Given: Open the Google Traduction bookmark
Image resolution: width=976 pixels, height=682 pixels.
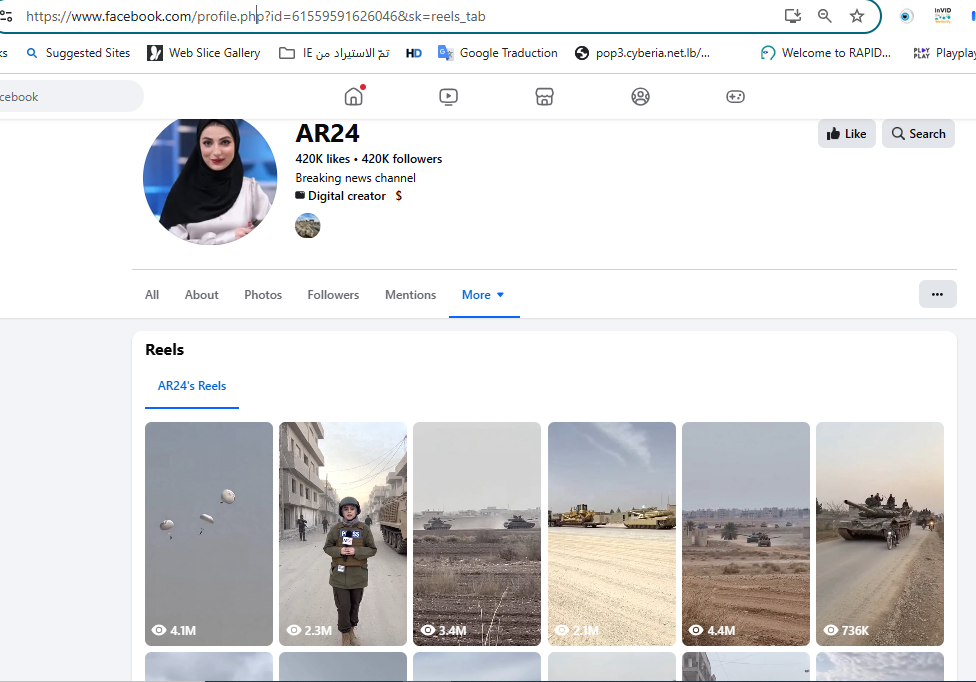Looking at the screenshot, I should pyautogui.click(x=497, y=52).
